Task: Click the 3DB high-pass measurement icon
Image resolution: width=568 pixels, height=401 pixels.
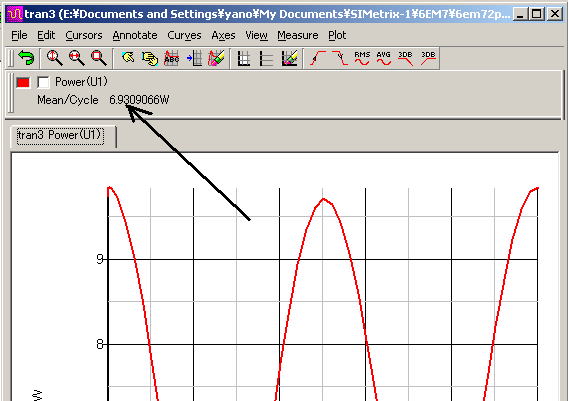Action: (428, 58)
